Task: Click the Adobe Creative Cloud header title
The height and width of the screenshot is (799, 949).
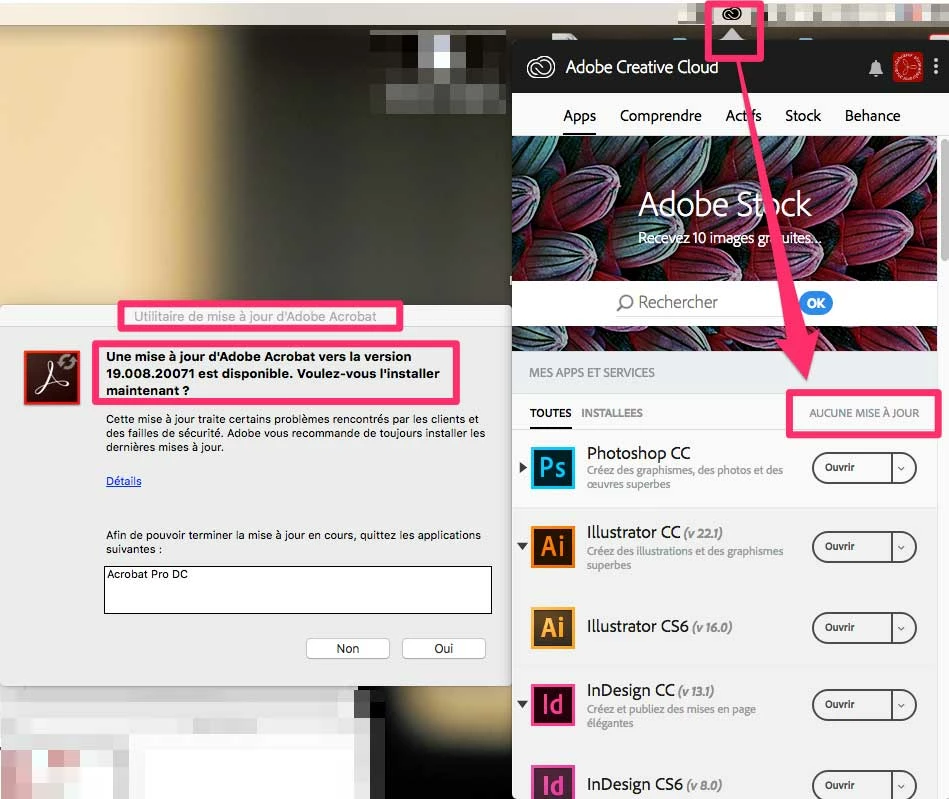Action: click(642, 67)
